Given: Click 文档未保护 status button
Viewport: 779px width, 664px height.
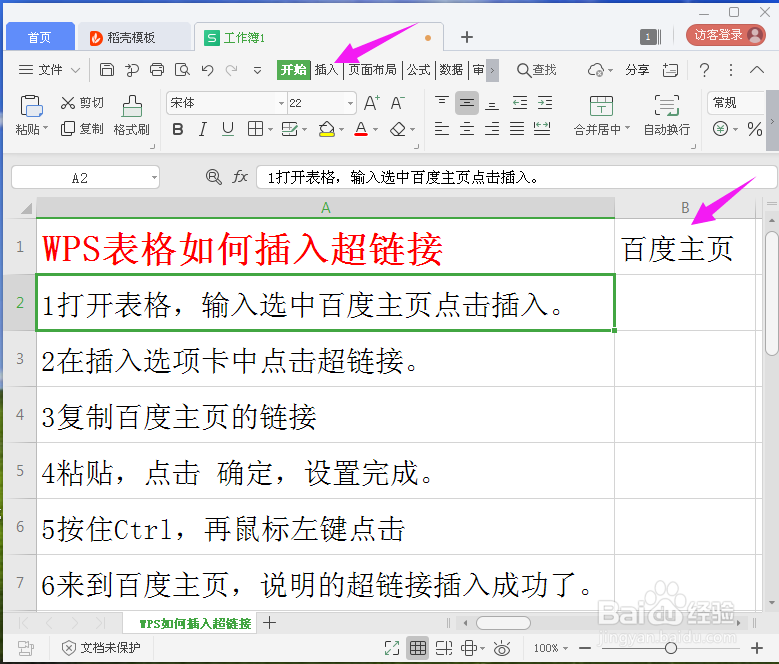Looking at the screenshot, I should pyautogui.click(x=101, y=648).
